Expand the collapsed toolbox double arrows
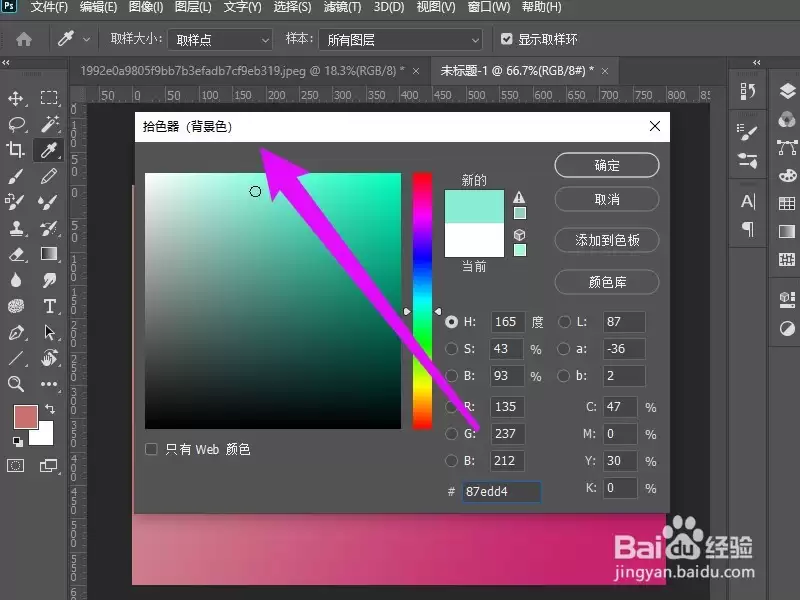Viewport: 800px width, 600px height. [6, 63]
